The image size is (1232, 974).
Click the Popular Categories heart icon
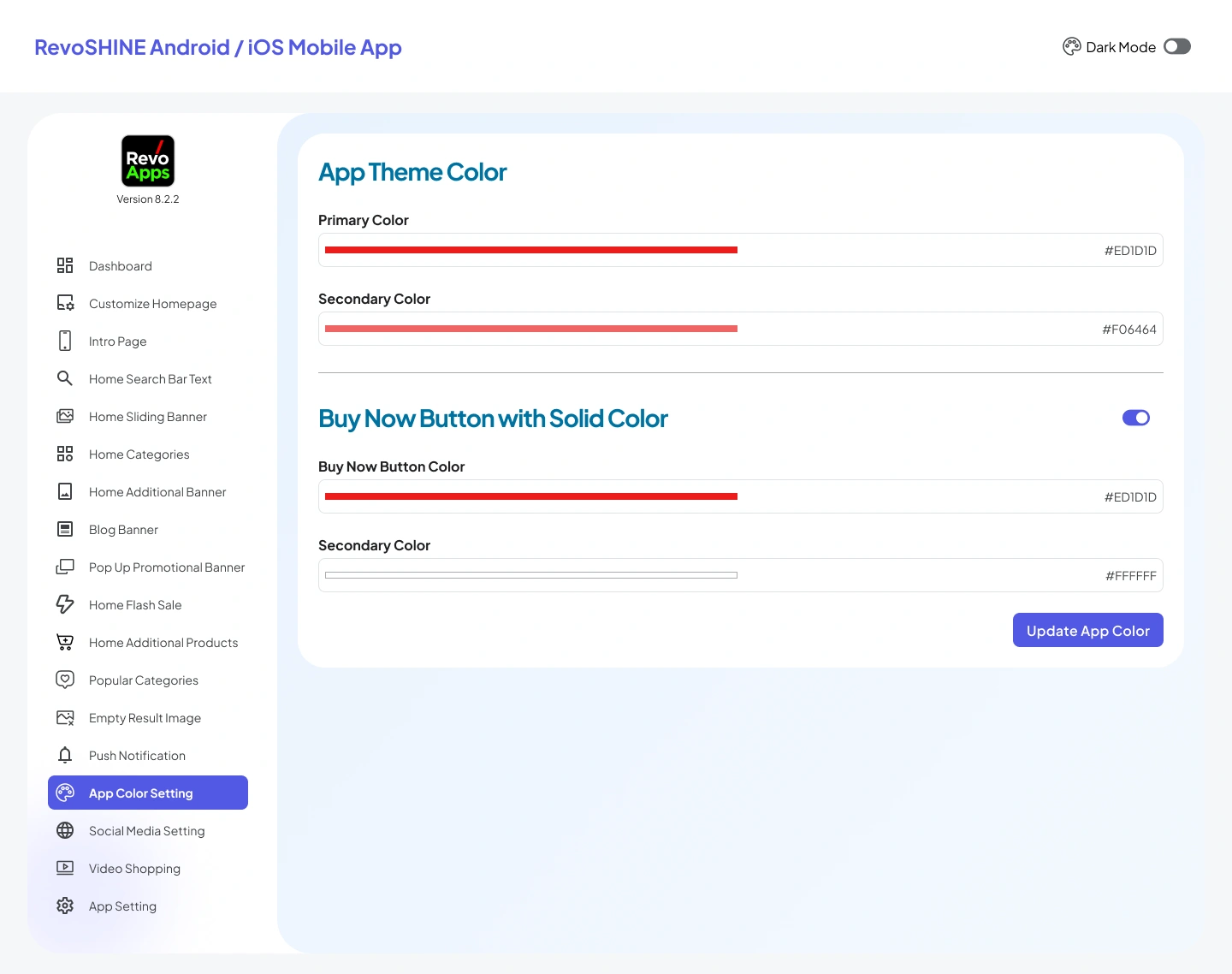pos(65,680)
